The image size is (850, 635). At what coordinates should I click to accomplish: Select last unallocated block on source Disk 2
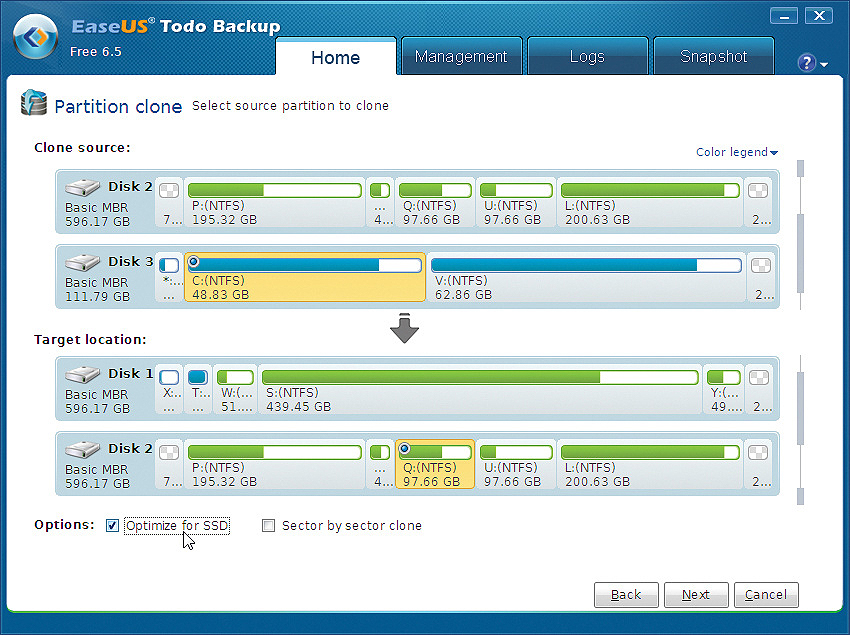759,202
